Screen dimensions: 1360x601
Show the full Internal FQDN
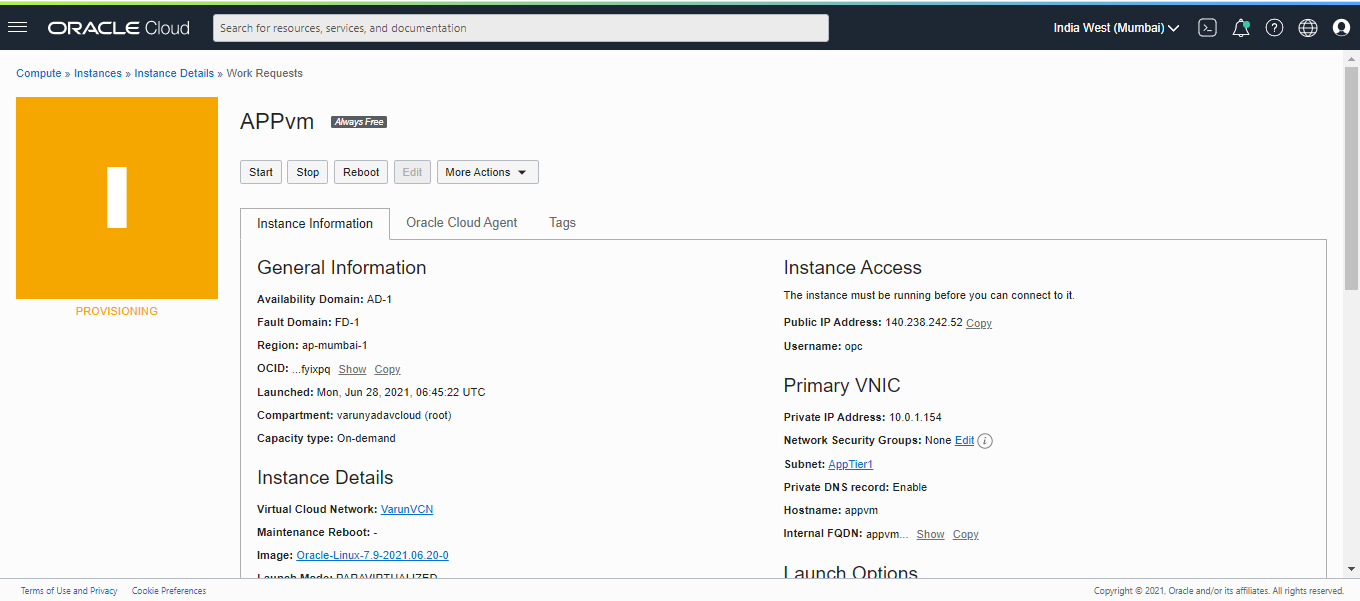point(930,534)
